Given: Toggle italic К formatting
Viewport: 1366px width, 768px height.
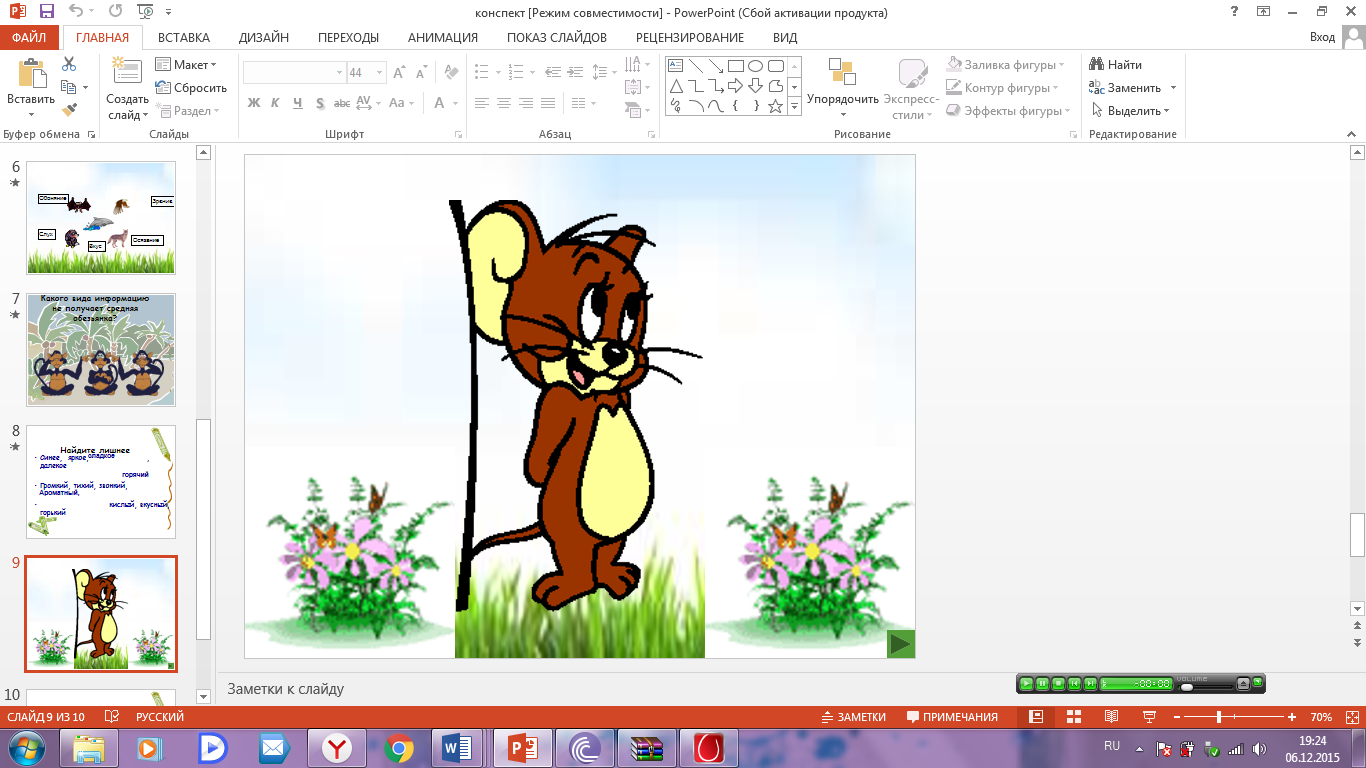Looking at the screenshot, I should tap(276, 103).
